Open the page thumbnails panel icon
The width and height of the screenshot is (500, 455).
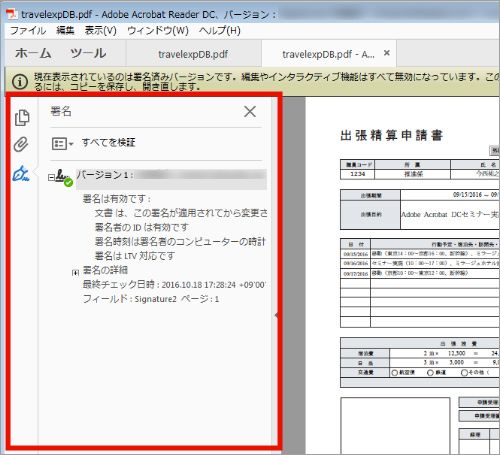click(x=22, y=118)
